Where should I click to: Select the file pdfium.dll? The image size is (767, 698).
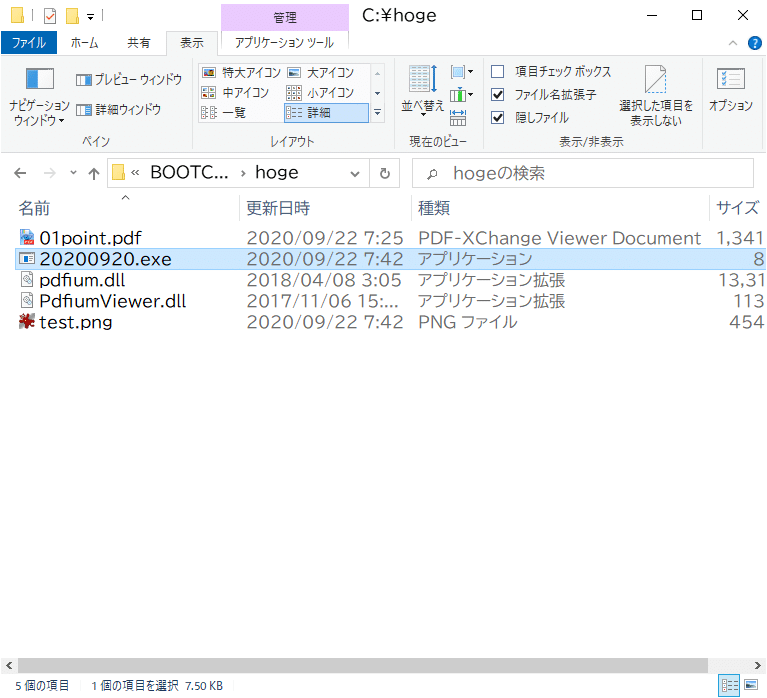82,280
